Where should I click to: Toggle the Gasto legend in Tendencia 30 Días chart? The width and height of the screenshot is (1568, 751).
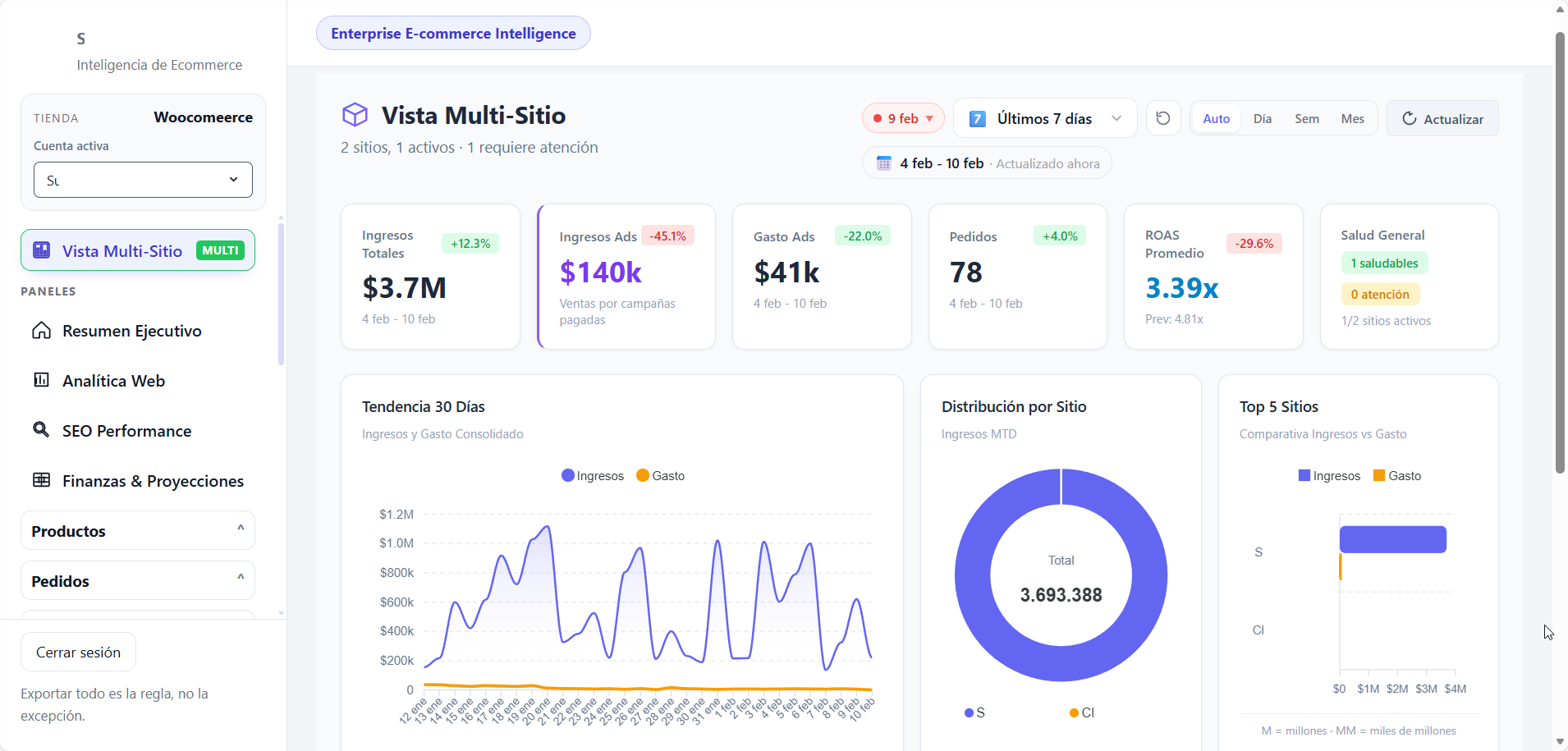(x=660, y=475)
